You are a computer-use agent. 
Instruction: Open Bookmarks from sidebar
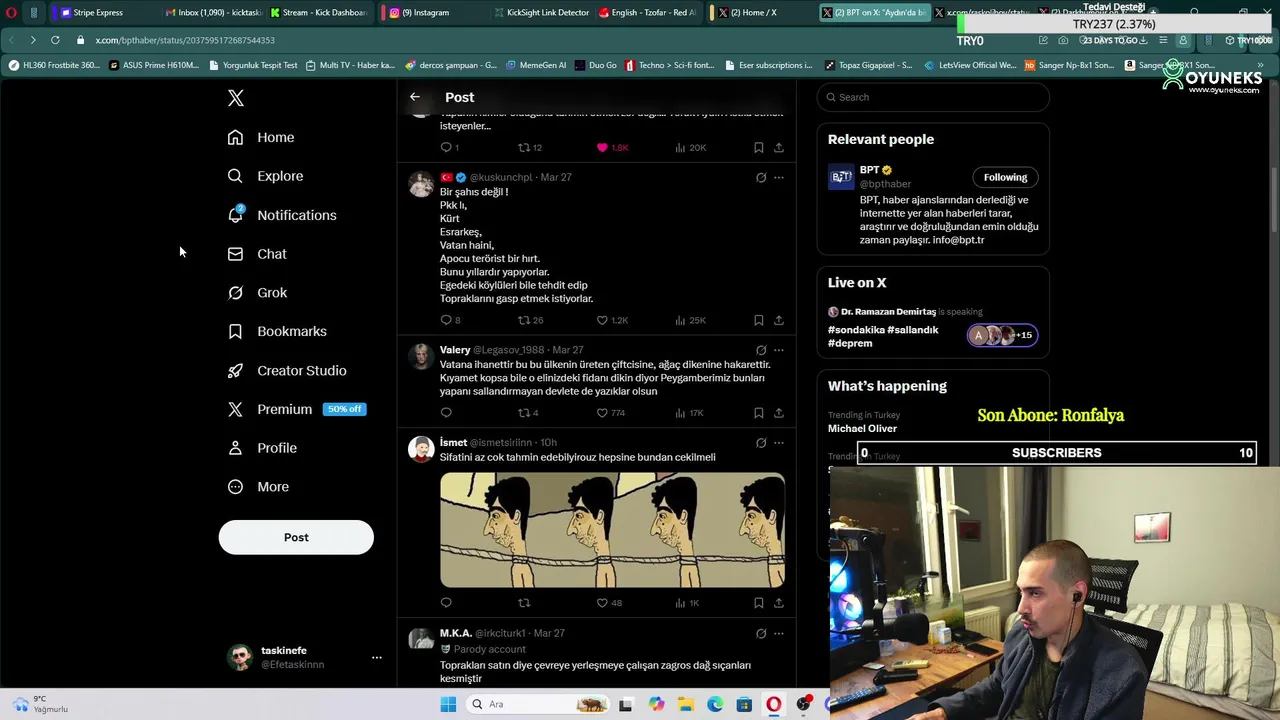click(x=277, y=331)
